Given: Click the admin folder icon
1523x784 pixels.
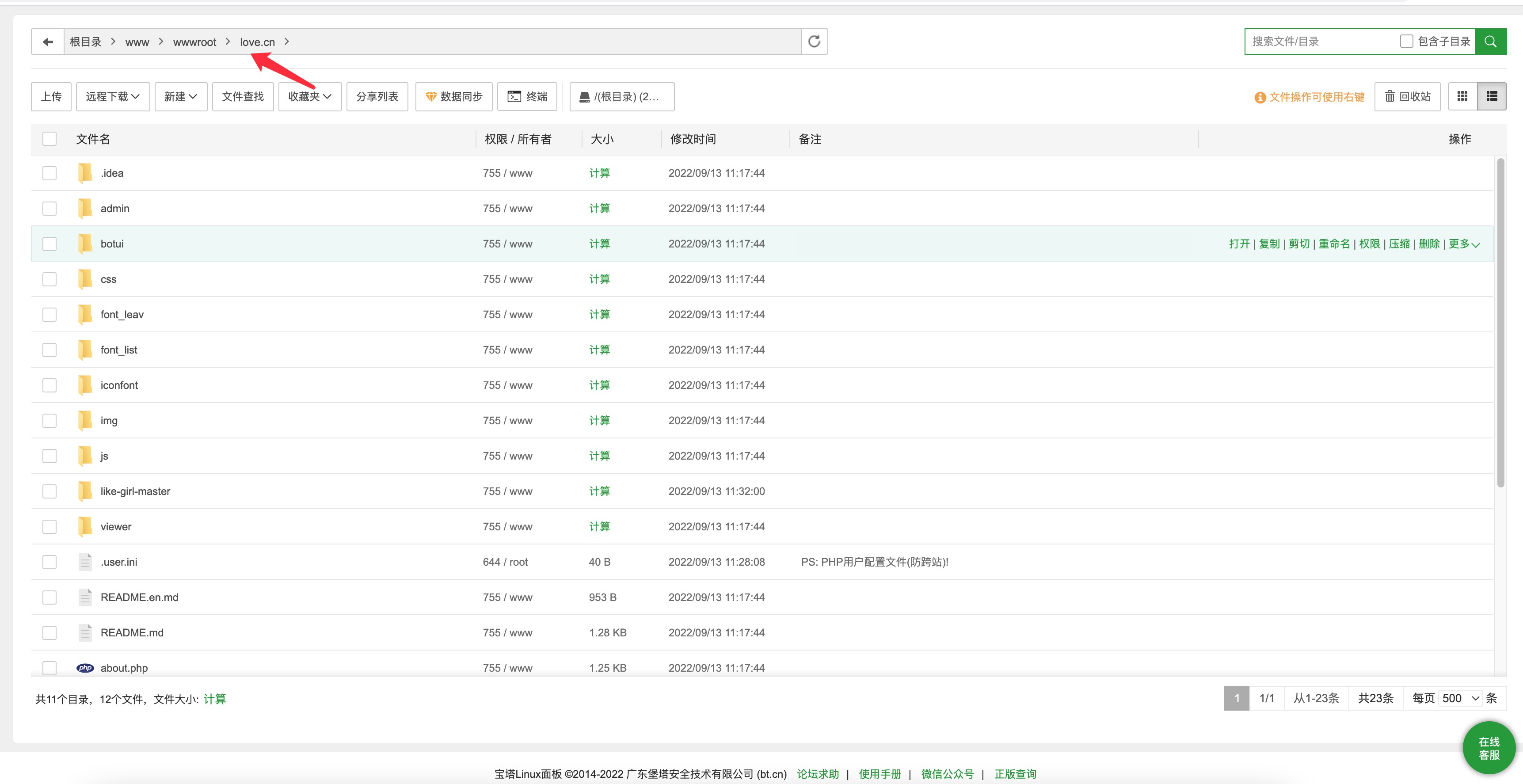Looking at the screenshot, I should click(x=85, y=208).
